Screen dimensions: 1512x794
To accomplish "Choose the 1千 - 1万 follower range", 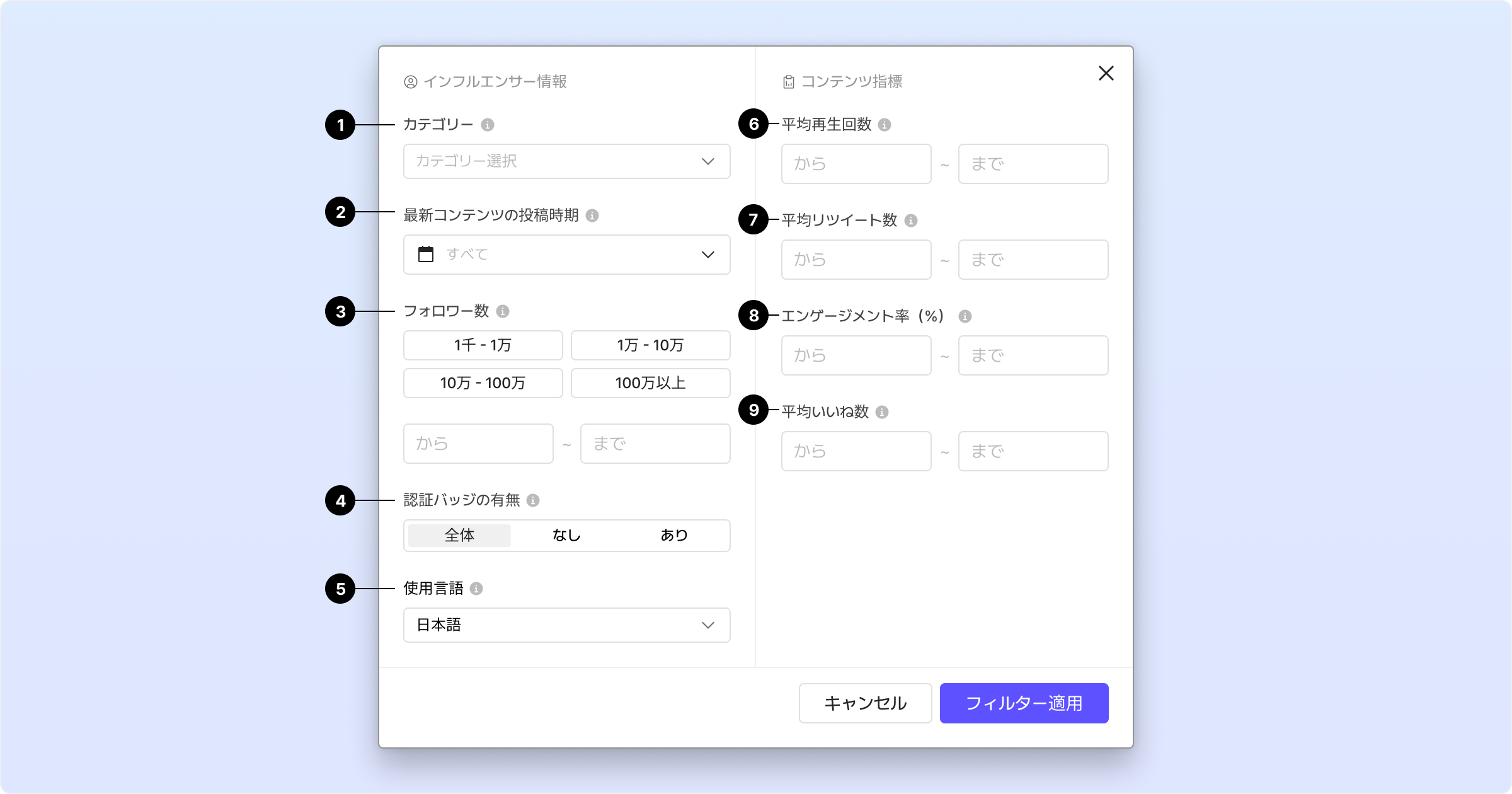I will tap(483, 345).
